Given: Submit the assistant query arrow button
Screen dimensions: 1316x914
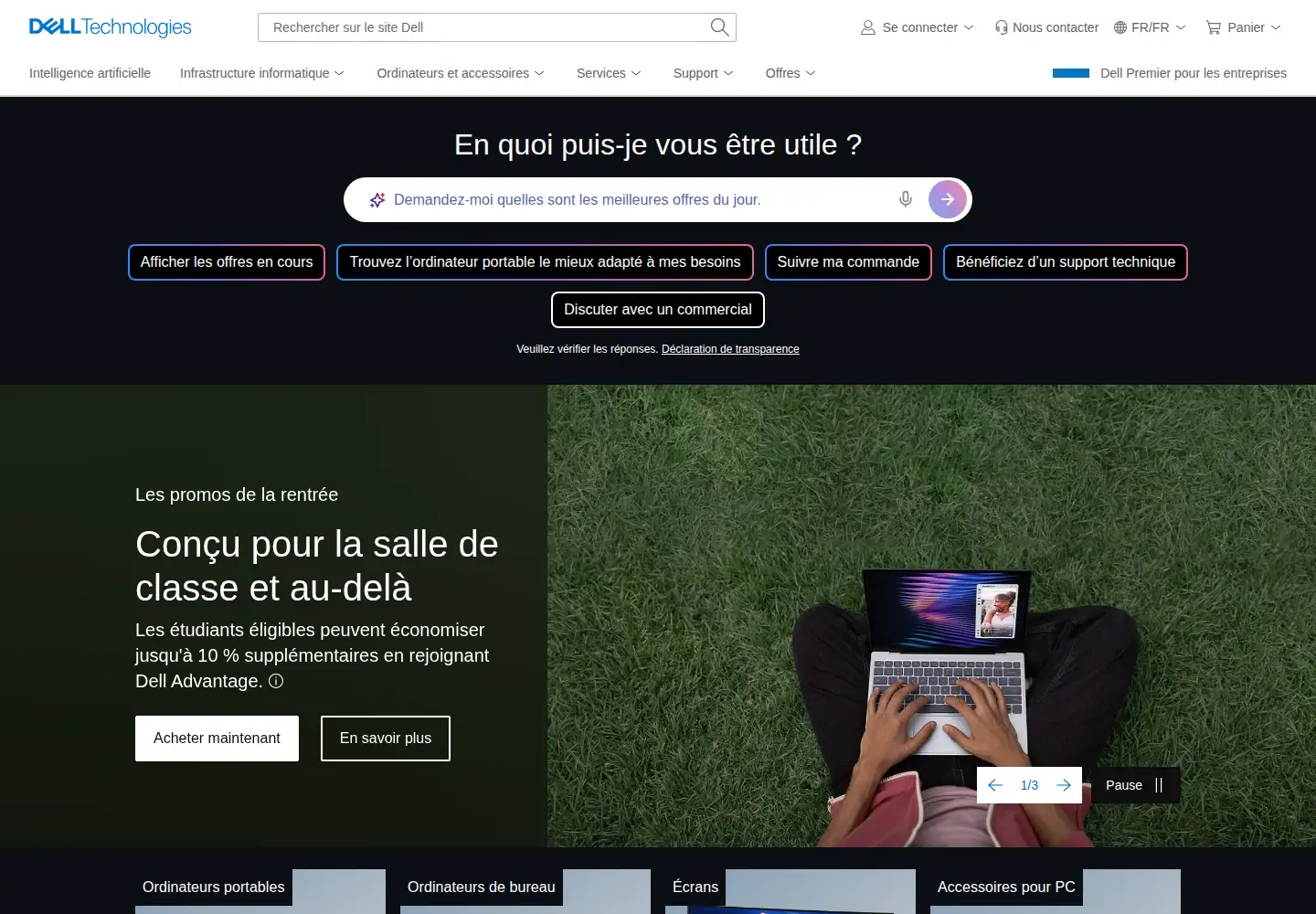Looking at the screenshot, I should click(x=948, y=199).
